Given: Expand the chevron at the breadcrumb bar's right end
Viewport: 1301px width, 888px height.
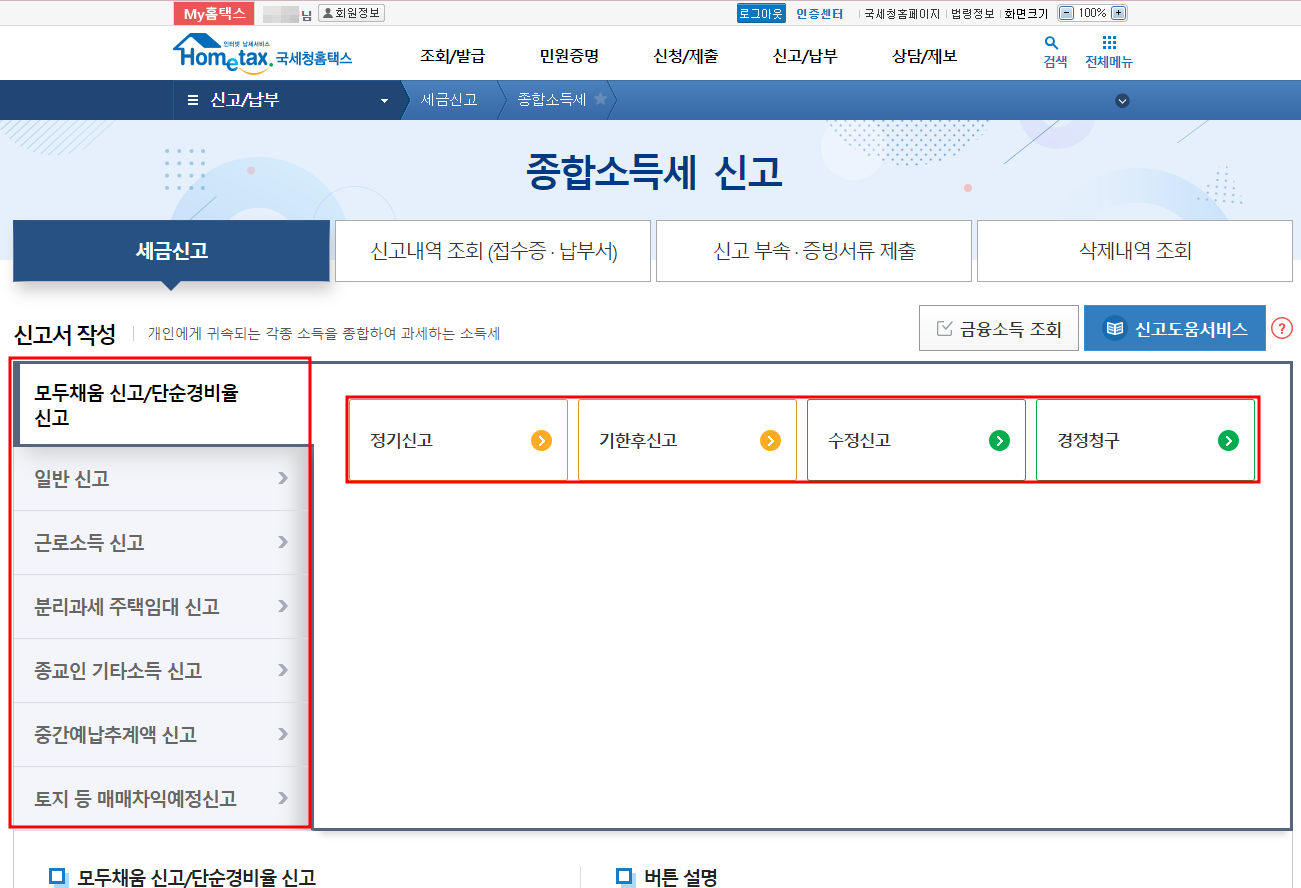Looking at the screenshot, I should tap(1122, 100).
